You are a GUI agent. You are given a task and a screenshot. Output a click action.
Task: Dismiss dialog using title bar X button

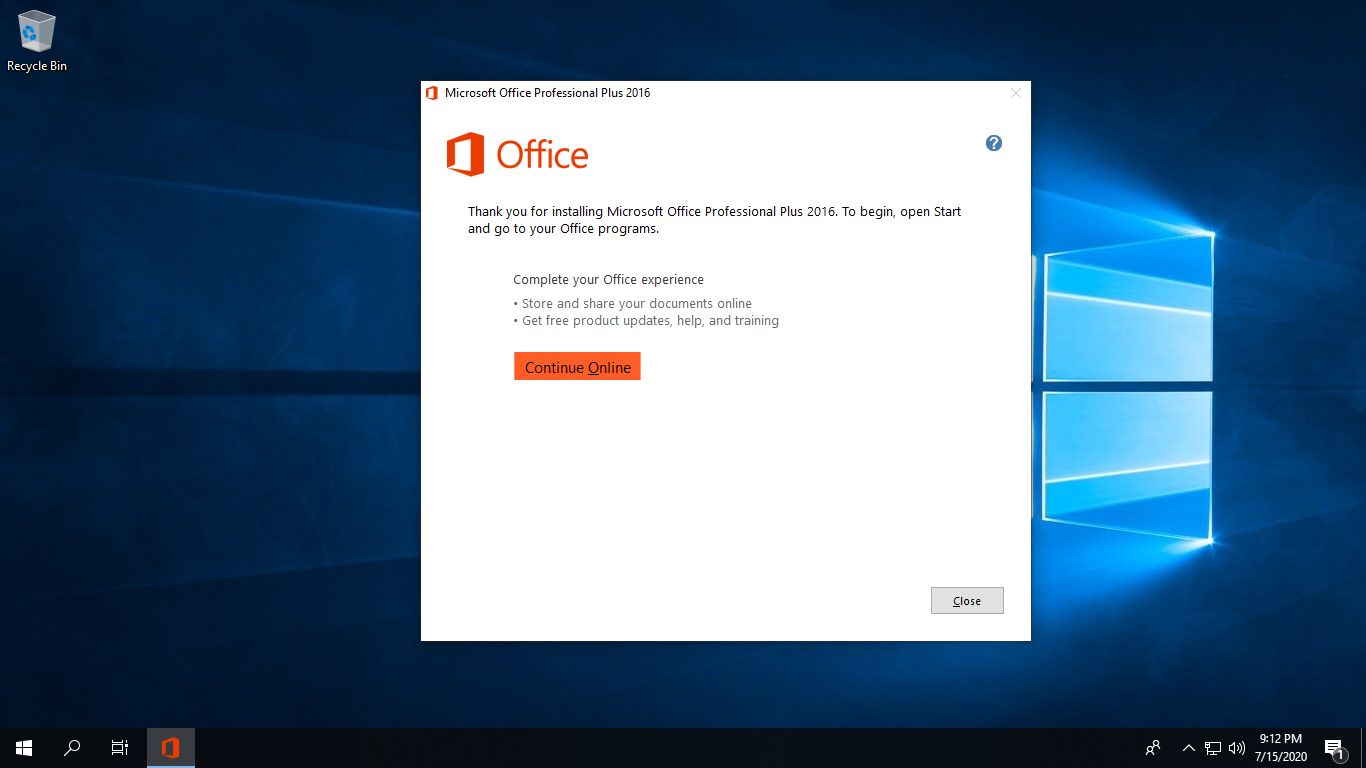point(1016,93)
